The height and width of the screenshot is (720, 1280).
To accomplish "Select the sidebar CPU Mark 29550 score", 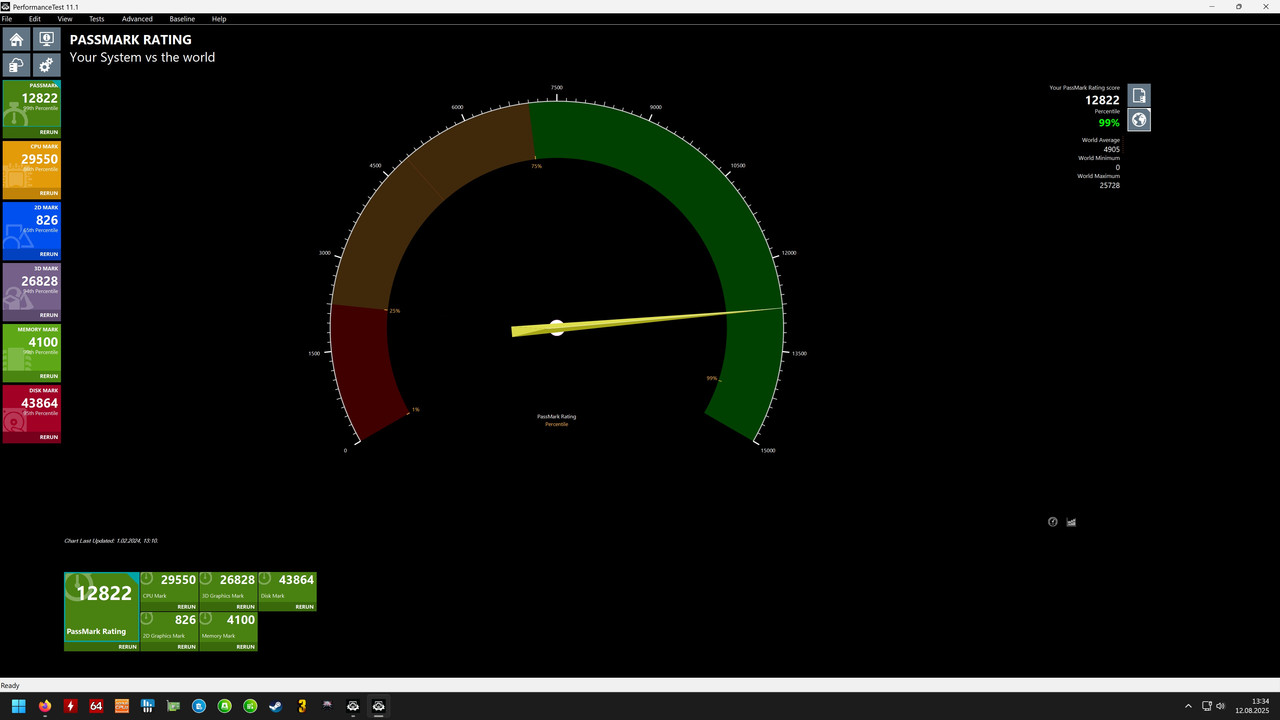I will pyautogui.click(x=39, y=159).
